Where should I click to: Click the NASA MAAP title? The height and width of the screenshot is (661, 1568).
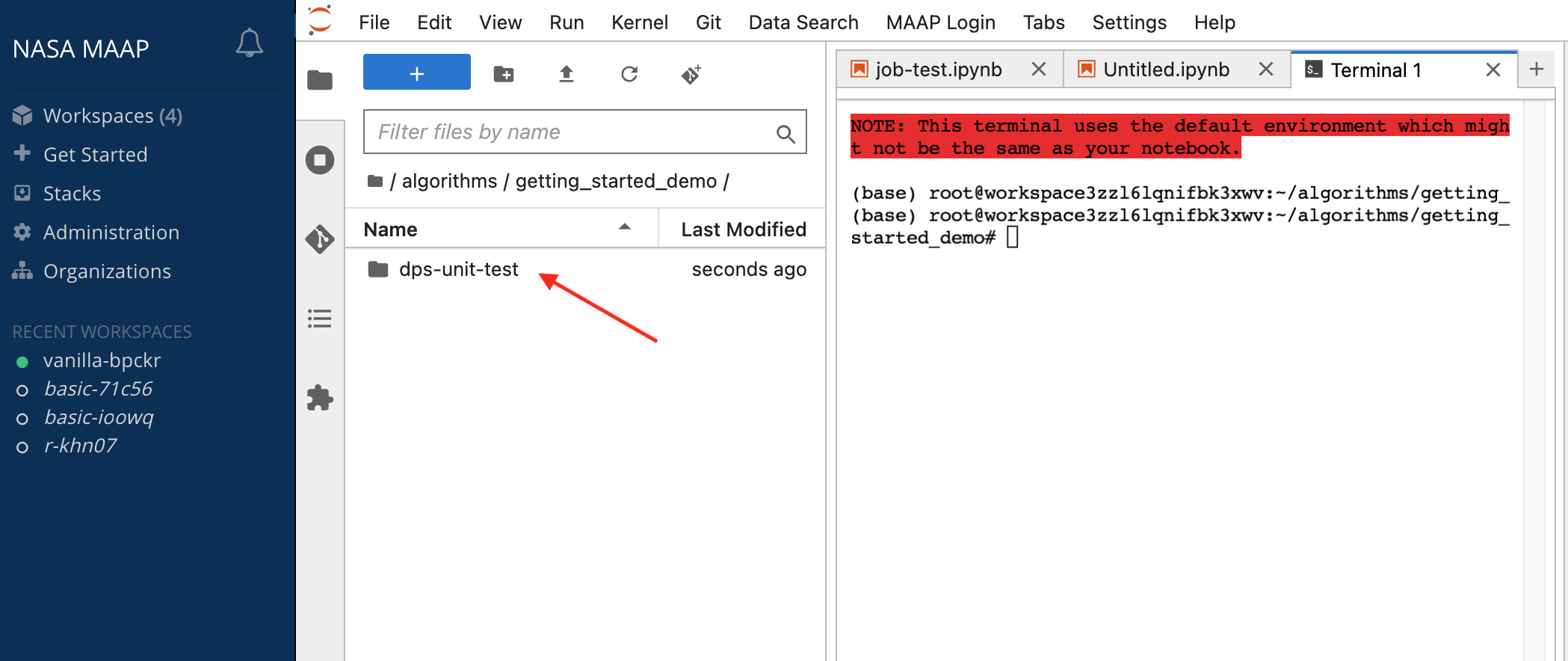[x=81, y=49]
